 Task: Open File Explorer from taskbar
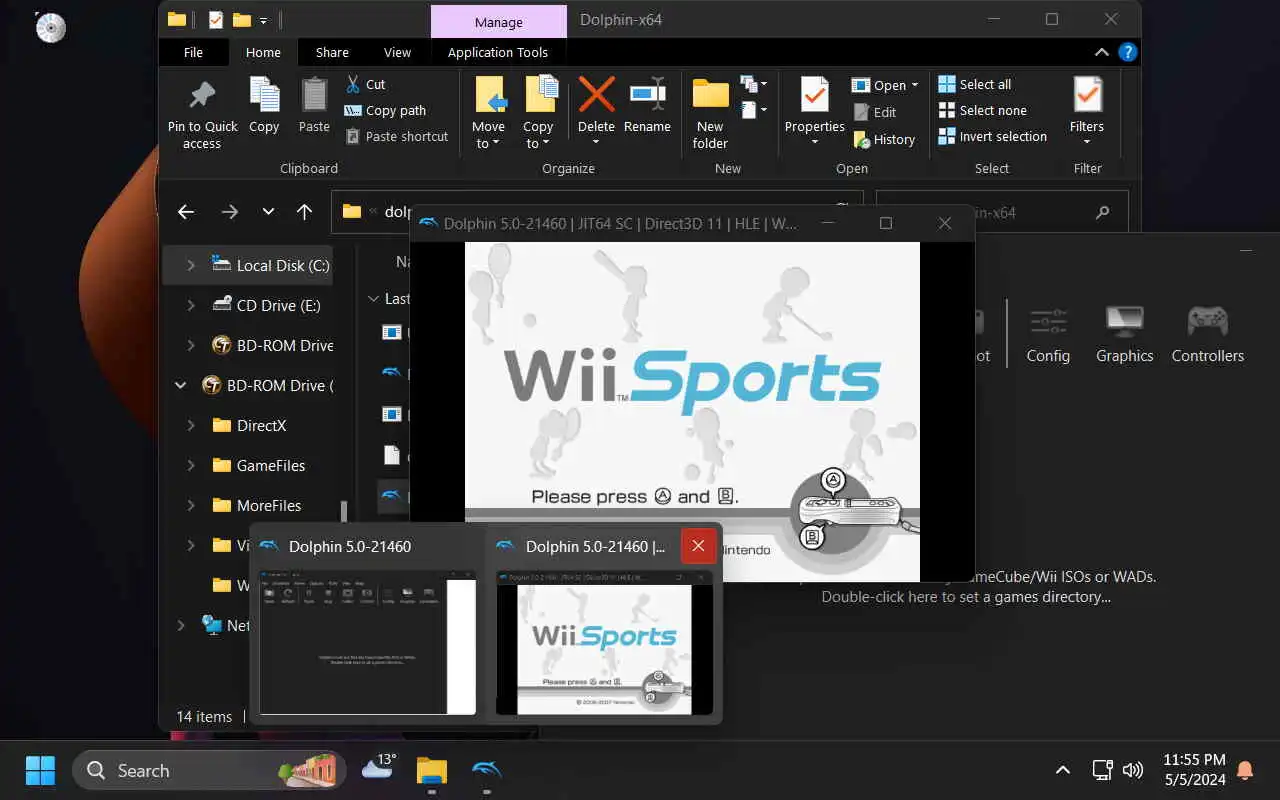point(431,770)
